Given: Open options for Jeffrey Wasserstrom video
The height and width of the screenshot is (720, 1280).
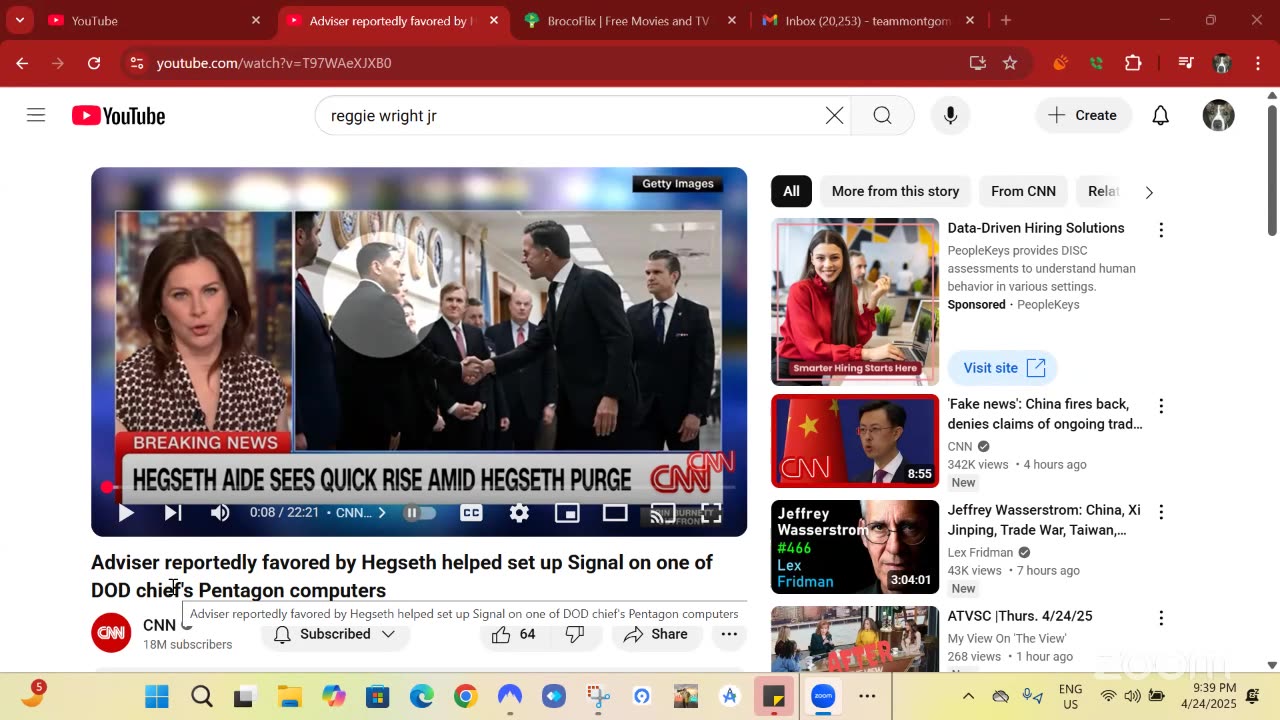Looking at the screenshot, I should (1161, 512).
